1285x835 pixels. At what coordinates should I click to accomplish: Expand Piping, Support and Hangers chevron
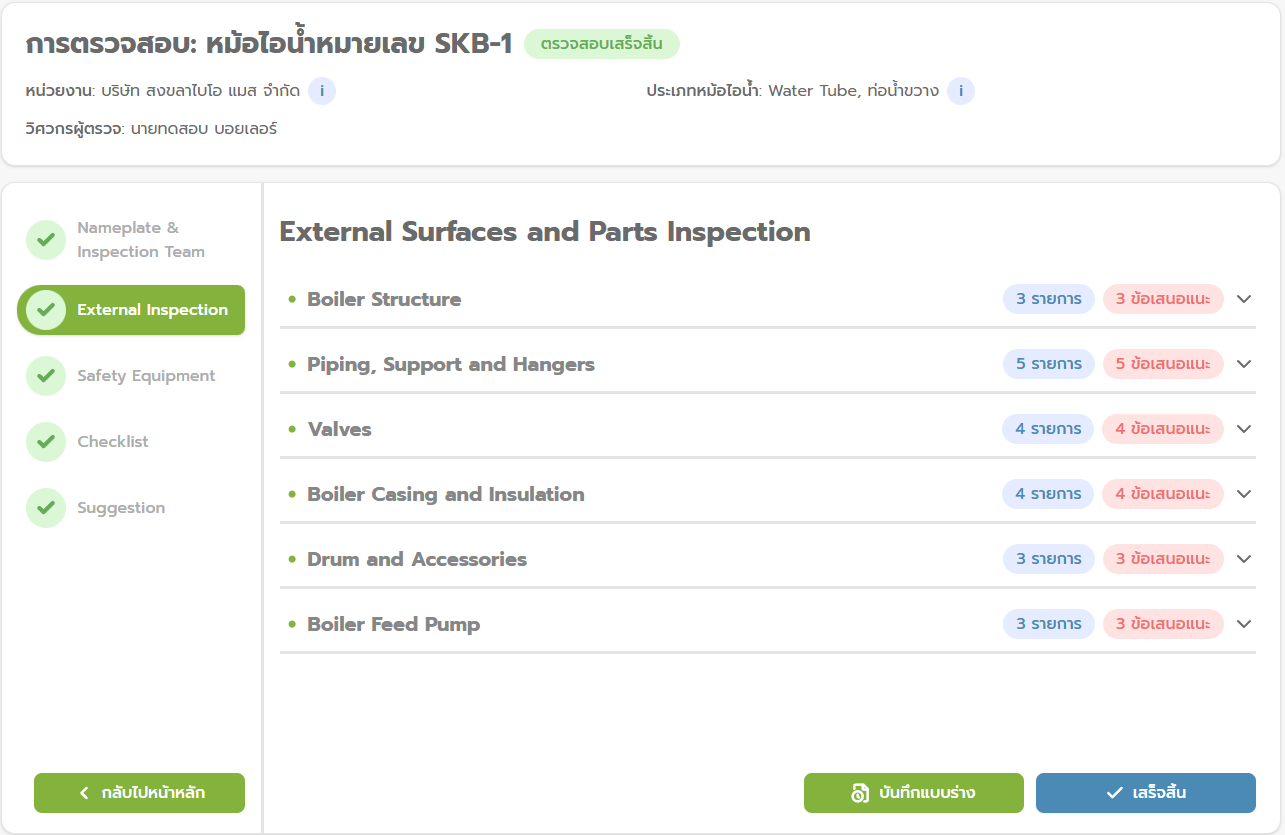(x=1244, y=364)
